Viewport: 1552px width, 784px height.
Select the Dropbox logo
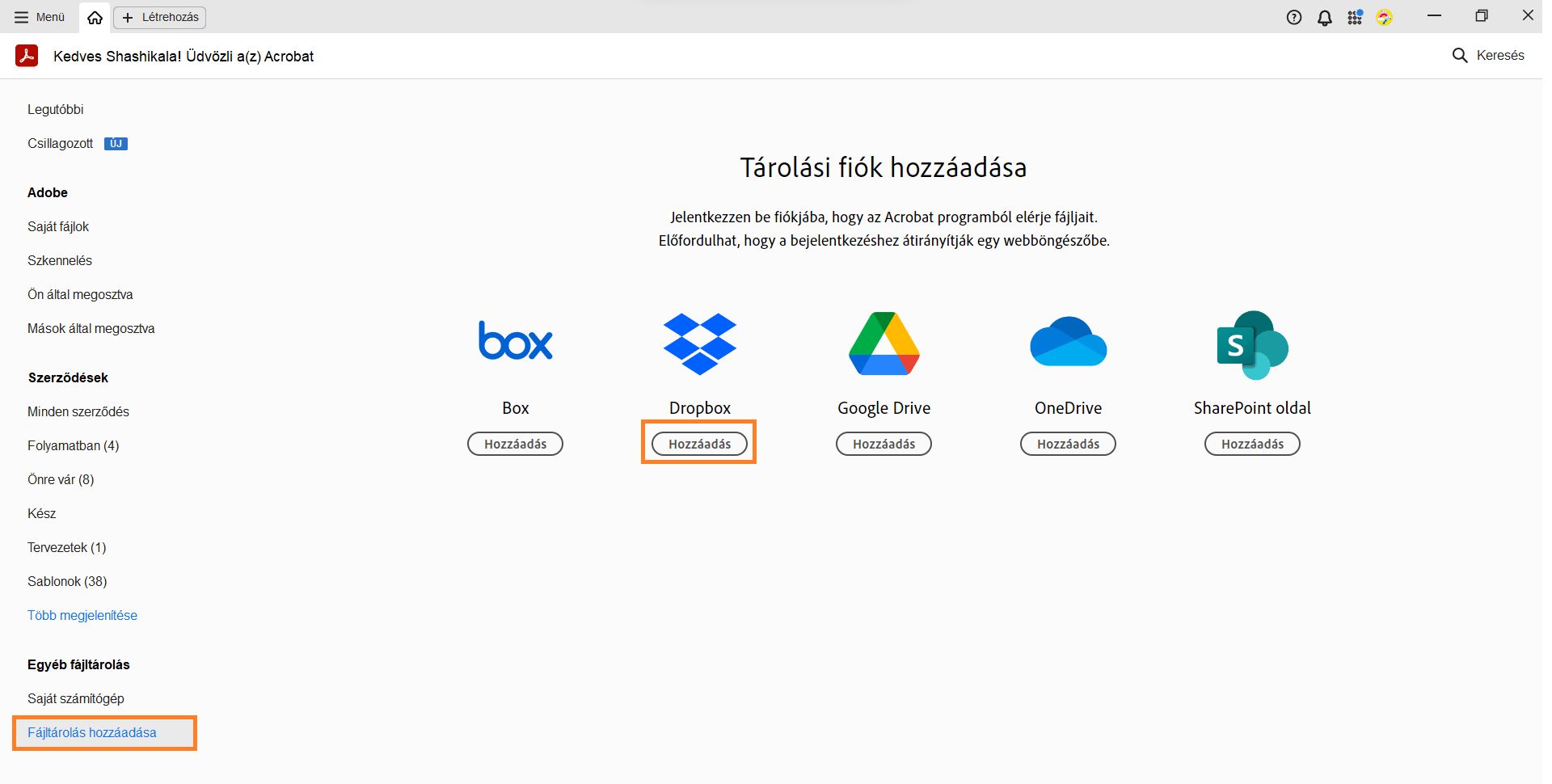699,344
